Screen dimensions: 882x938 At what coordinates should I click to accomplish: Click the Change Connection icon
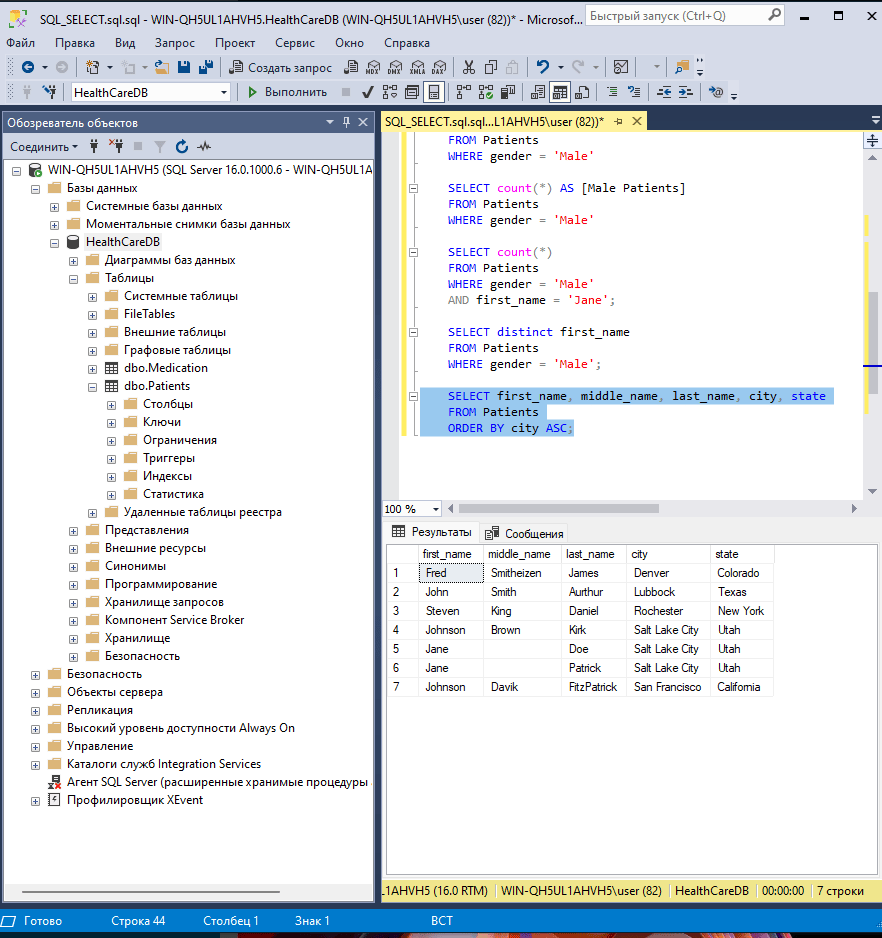pyautogui.click(x=50, y=92)
